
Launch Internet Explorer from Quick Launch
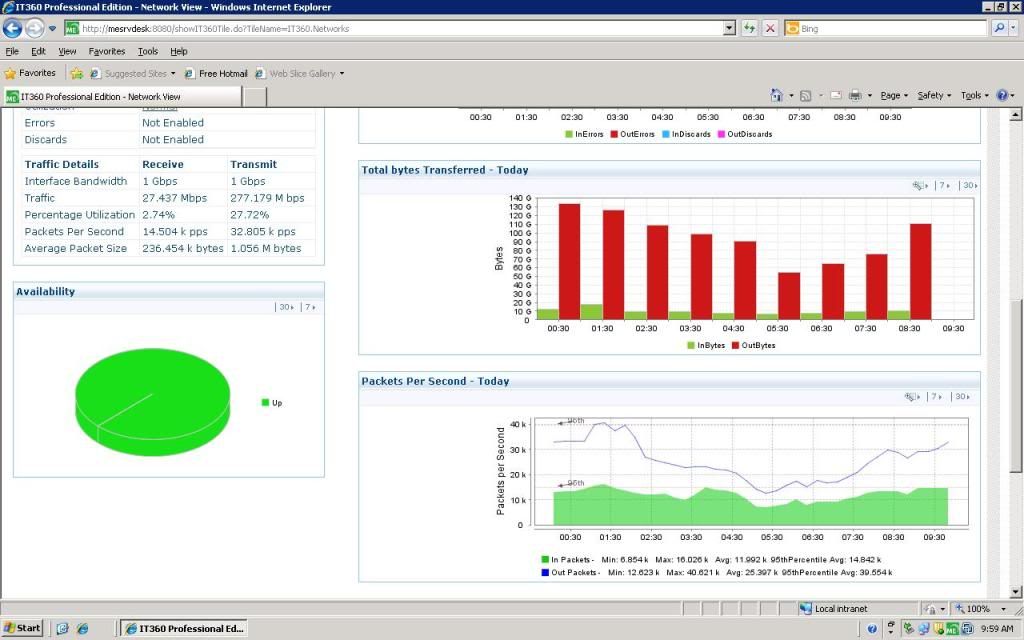click(82, 628)
